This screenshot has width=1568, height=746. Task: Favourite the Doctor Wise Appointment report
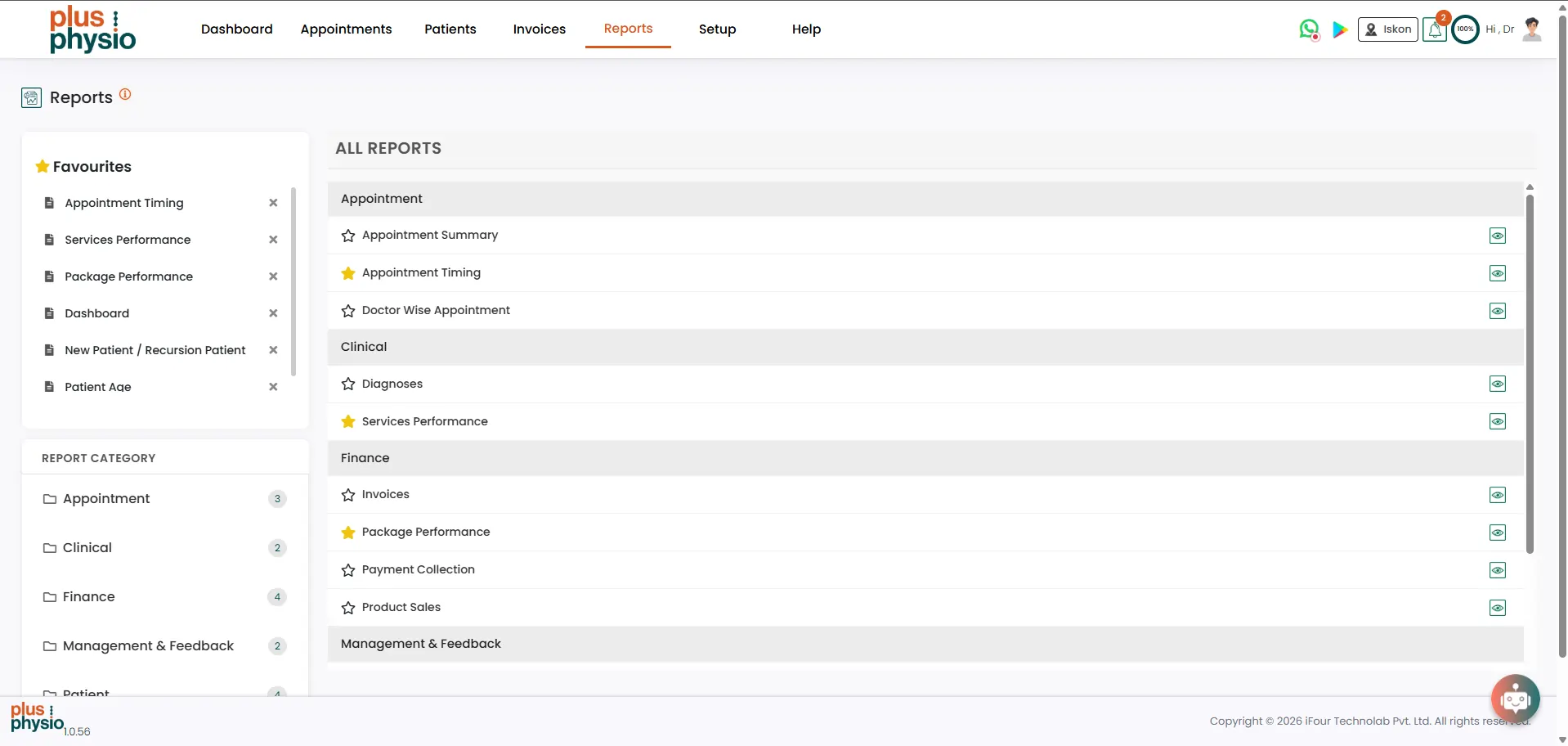[x=348, y=311]
